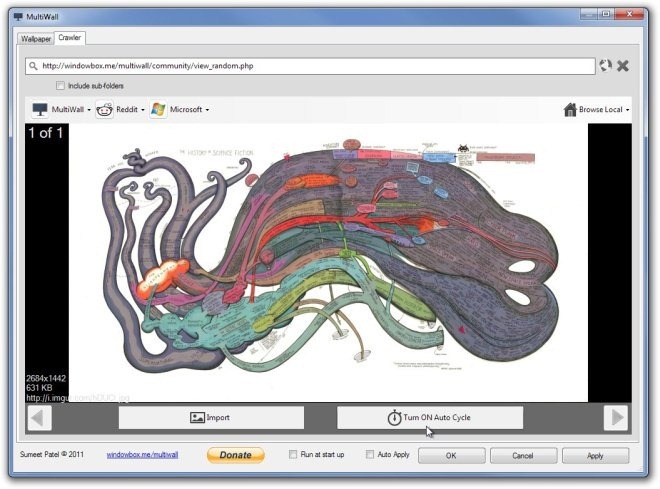Toggle Run at start up checkbox
The width and height of the screenshot is (660, 489).
point(293,454)
